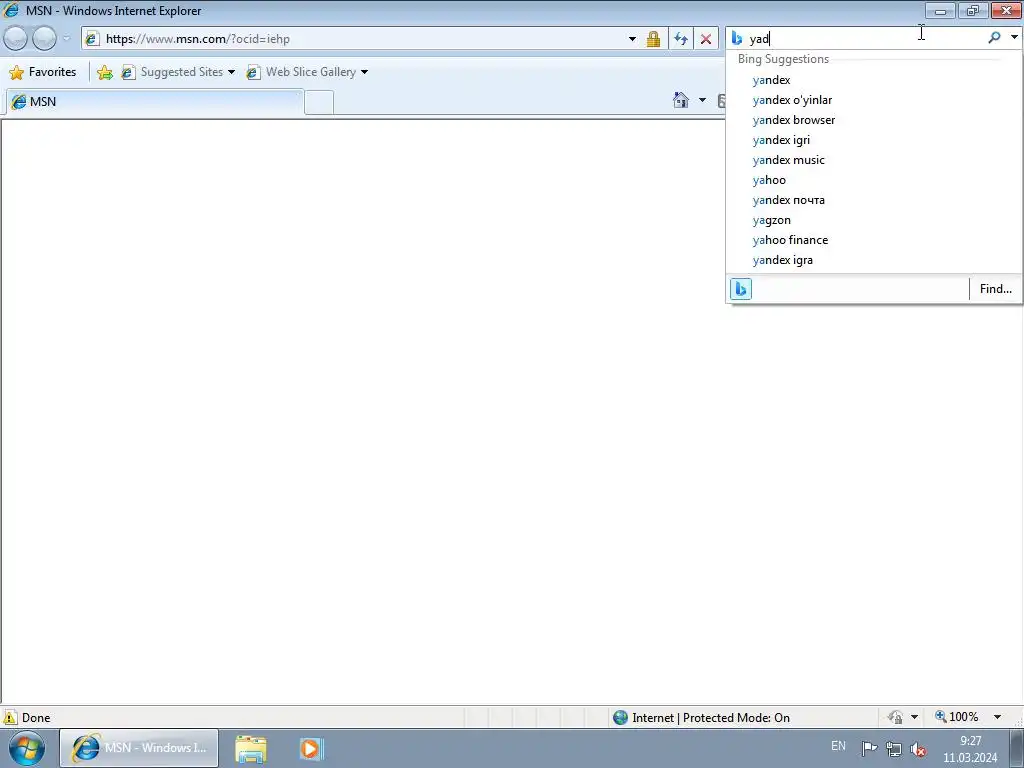Click the Stop loading red X button

click(x=706, y=39)
